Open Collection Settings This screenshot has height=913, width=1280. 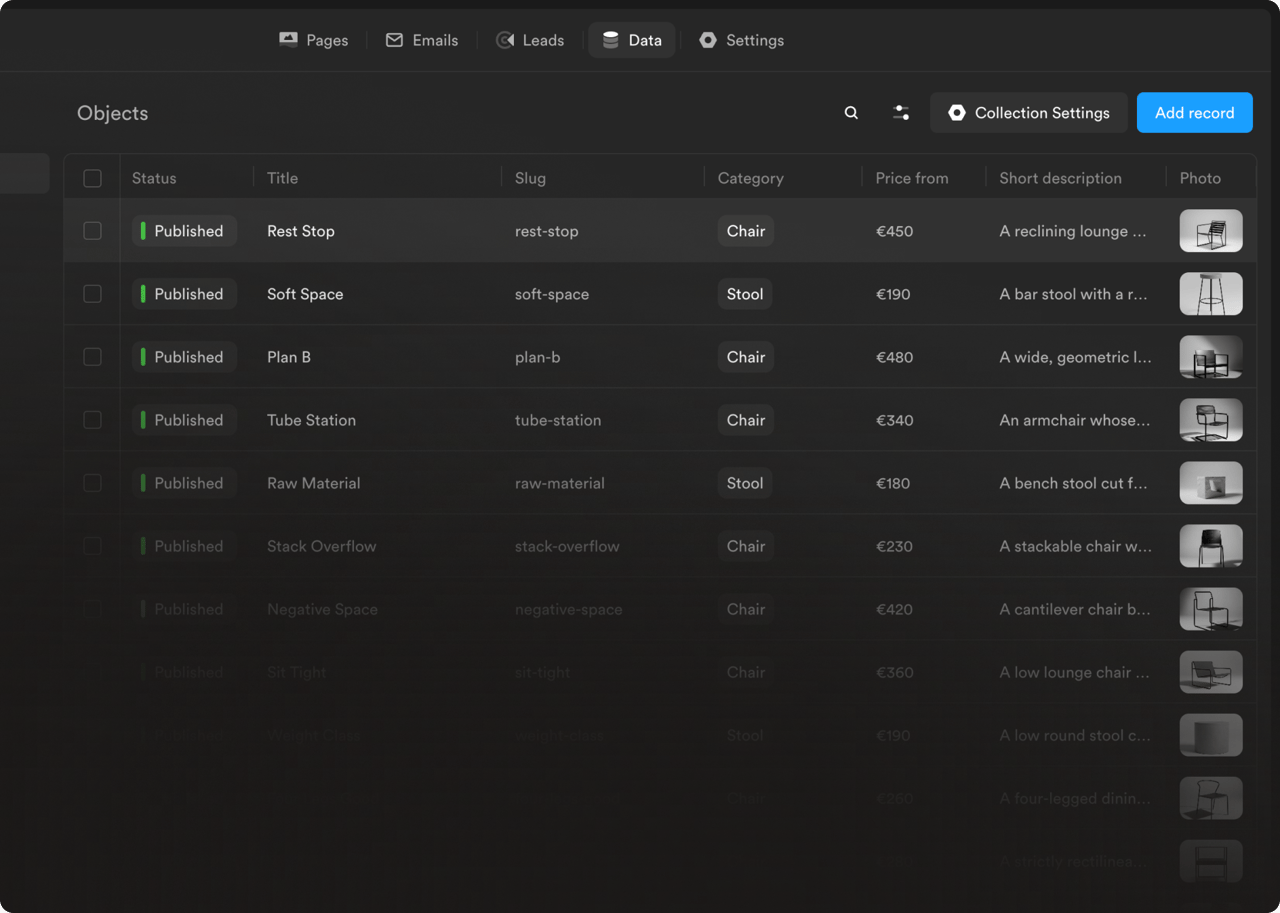(x=1029, y=113)
